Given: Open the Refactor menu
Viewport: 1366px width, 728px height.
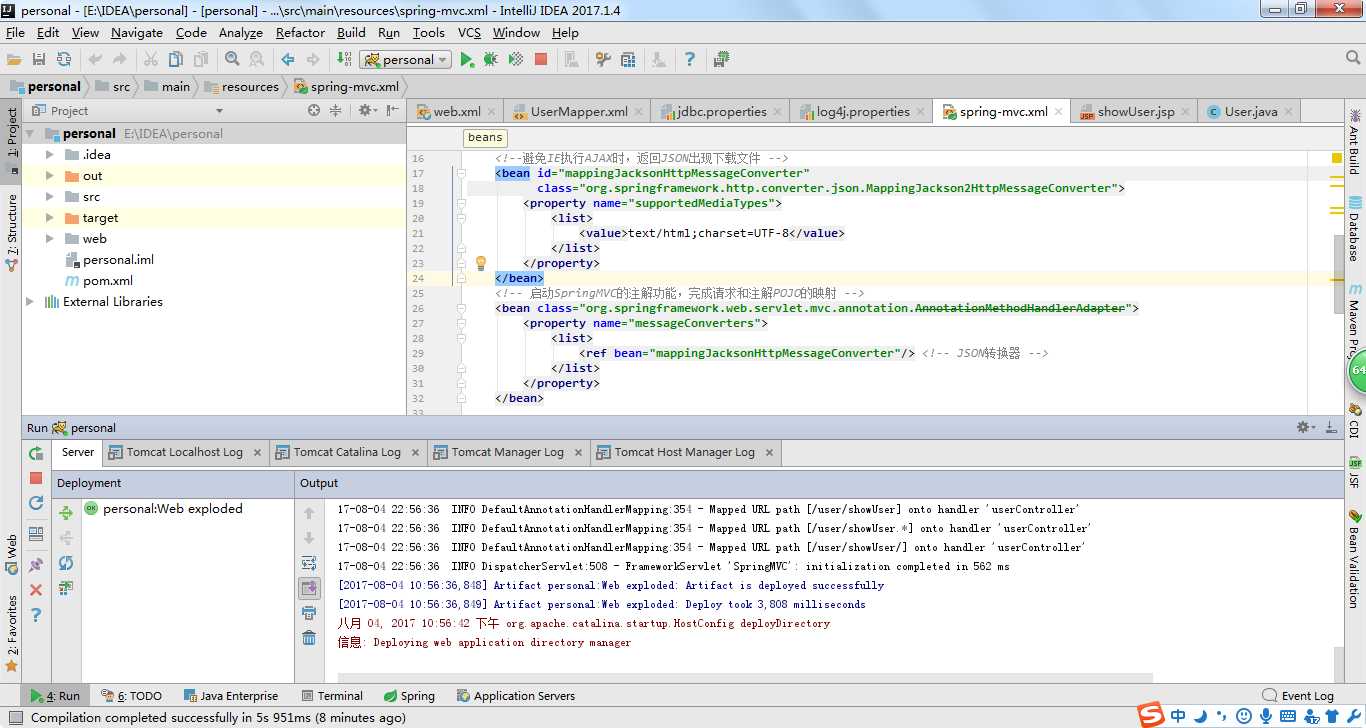Looking at the screenshot, I should (x=300, y=32).
